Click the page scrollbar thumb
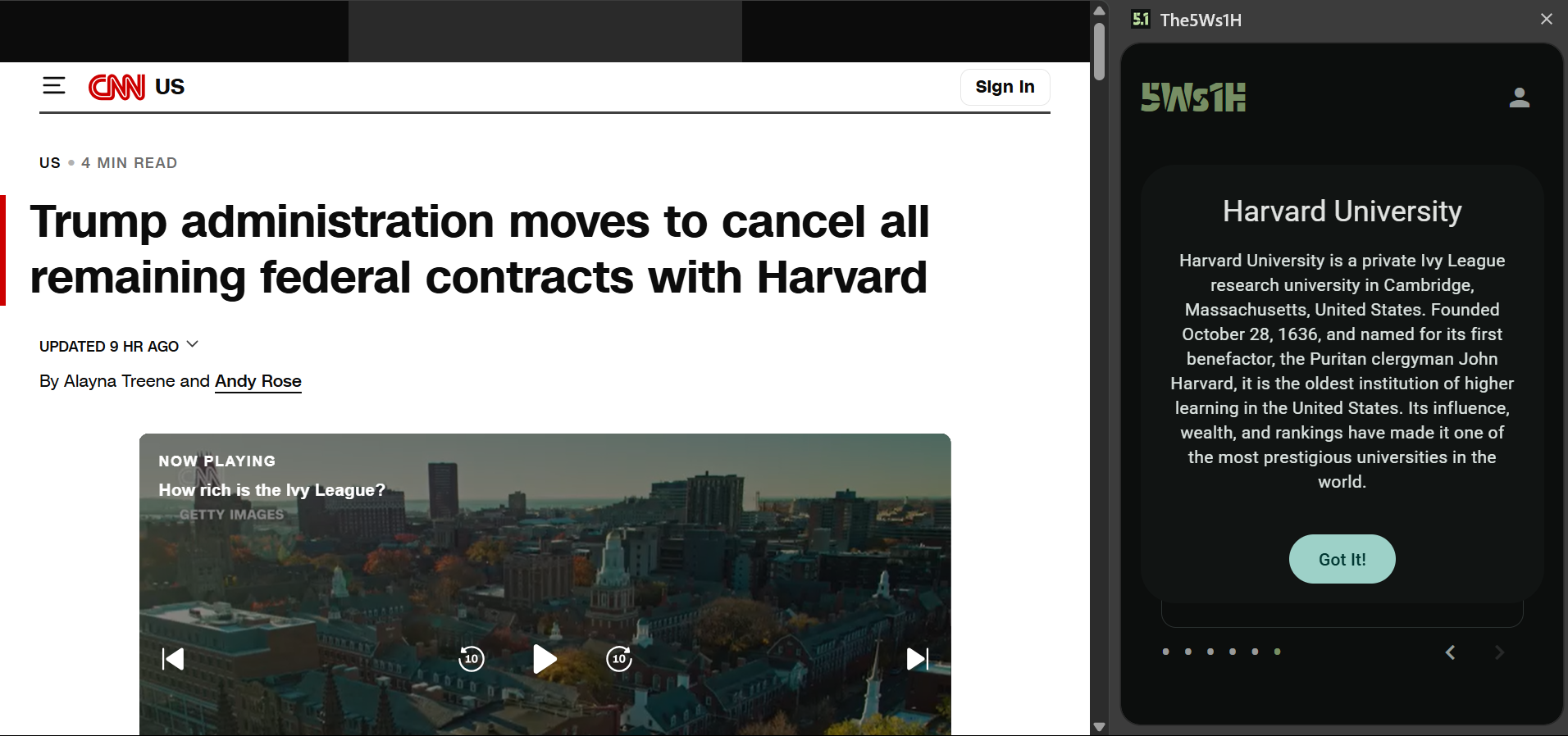The width and height of the screenshot is (1568, 736). point(1100,51)
